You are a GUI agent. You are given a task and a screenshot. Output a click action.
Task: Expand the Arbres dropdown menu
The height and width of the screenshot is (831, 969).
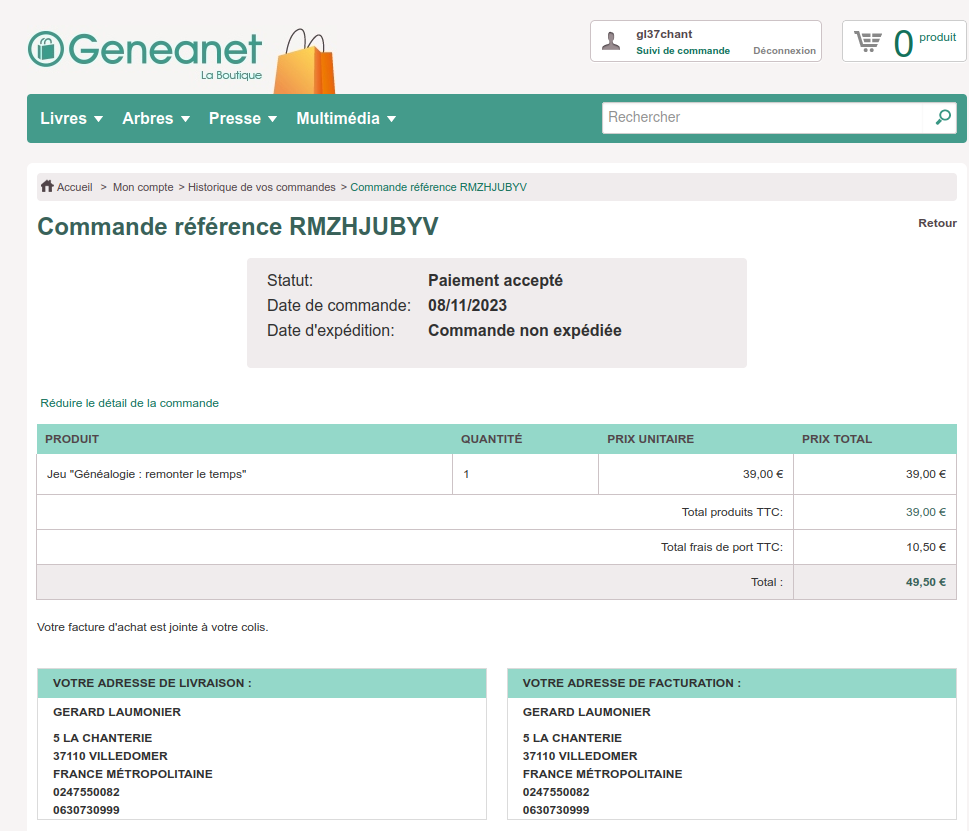click(x=155, y=119)
